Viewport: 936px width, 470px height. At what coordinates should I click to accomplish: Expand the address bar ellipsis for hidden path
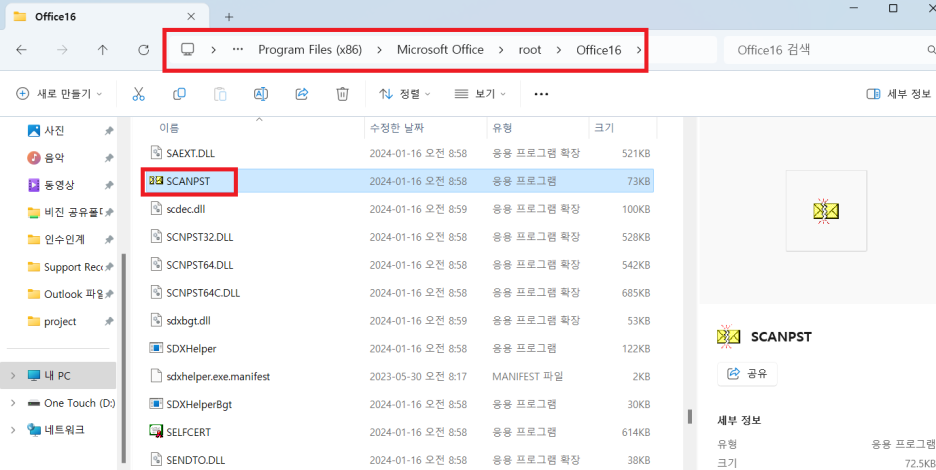pos(238,50)
